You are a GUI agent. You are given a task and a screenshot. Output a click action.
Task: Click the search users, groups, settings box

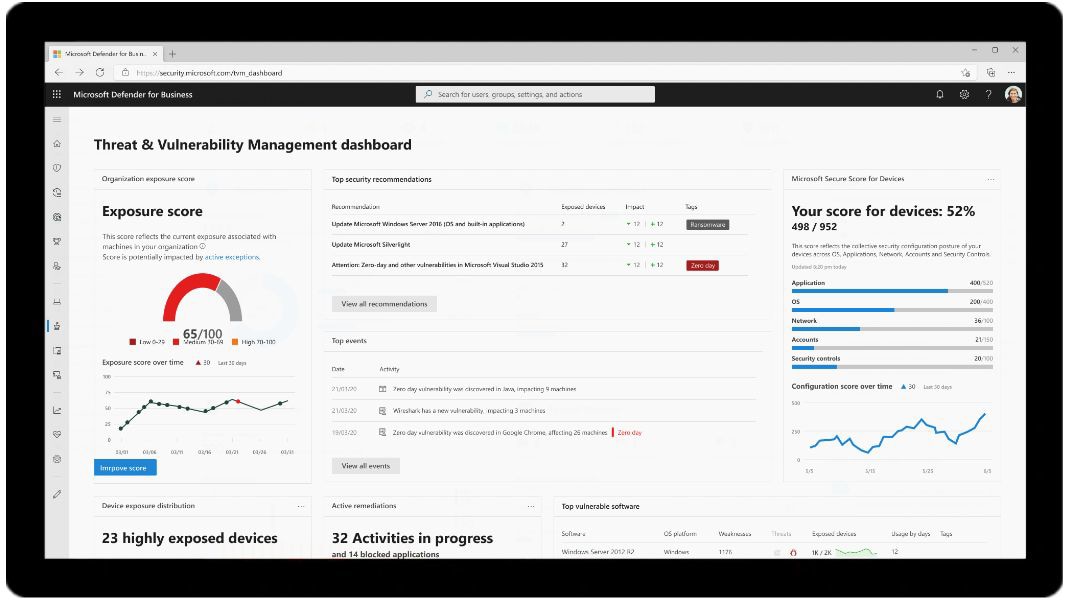pyautogui.click(x=537, y=93)
